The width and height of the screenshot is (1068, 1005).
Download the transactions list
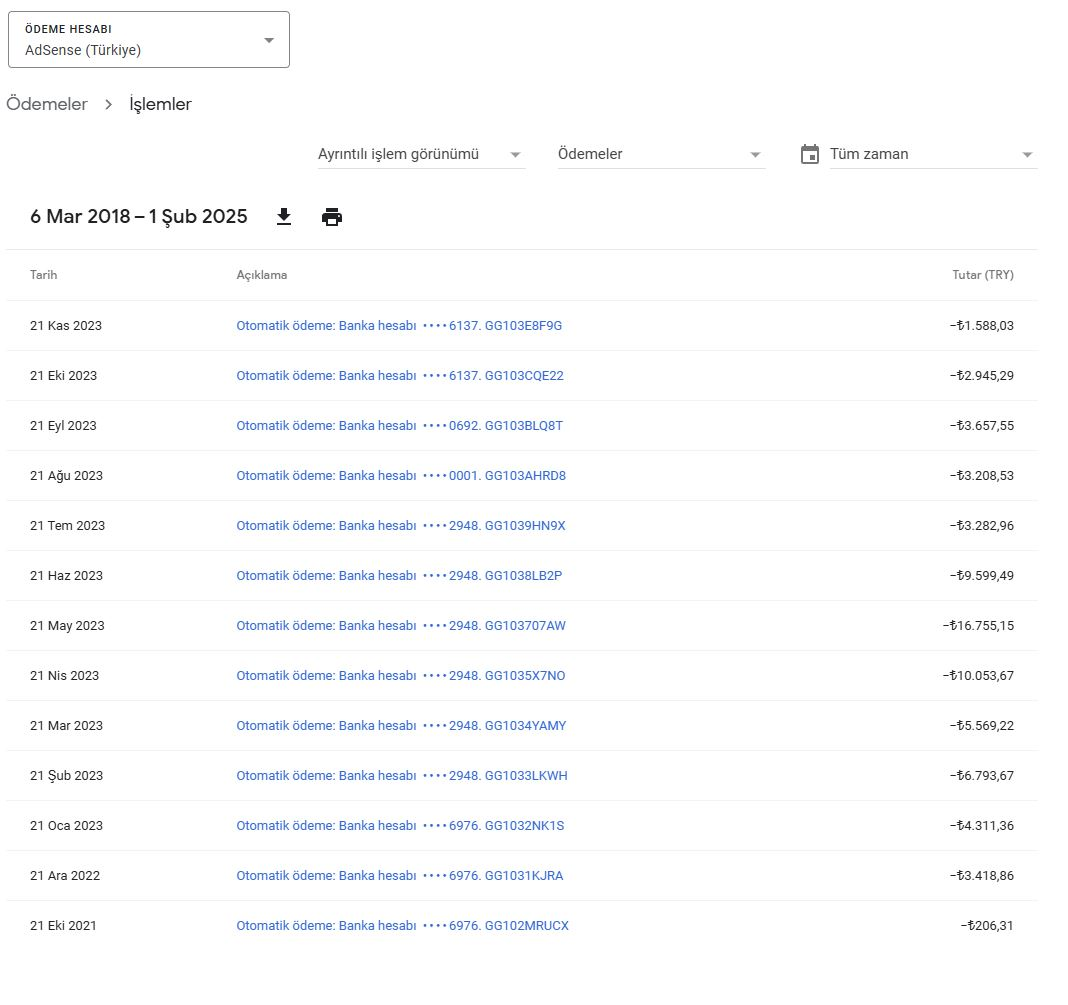(x=284, y=217)
